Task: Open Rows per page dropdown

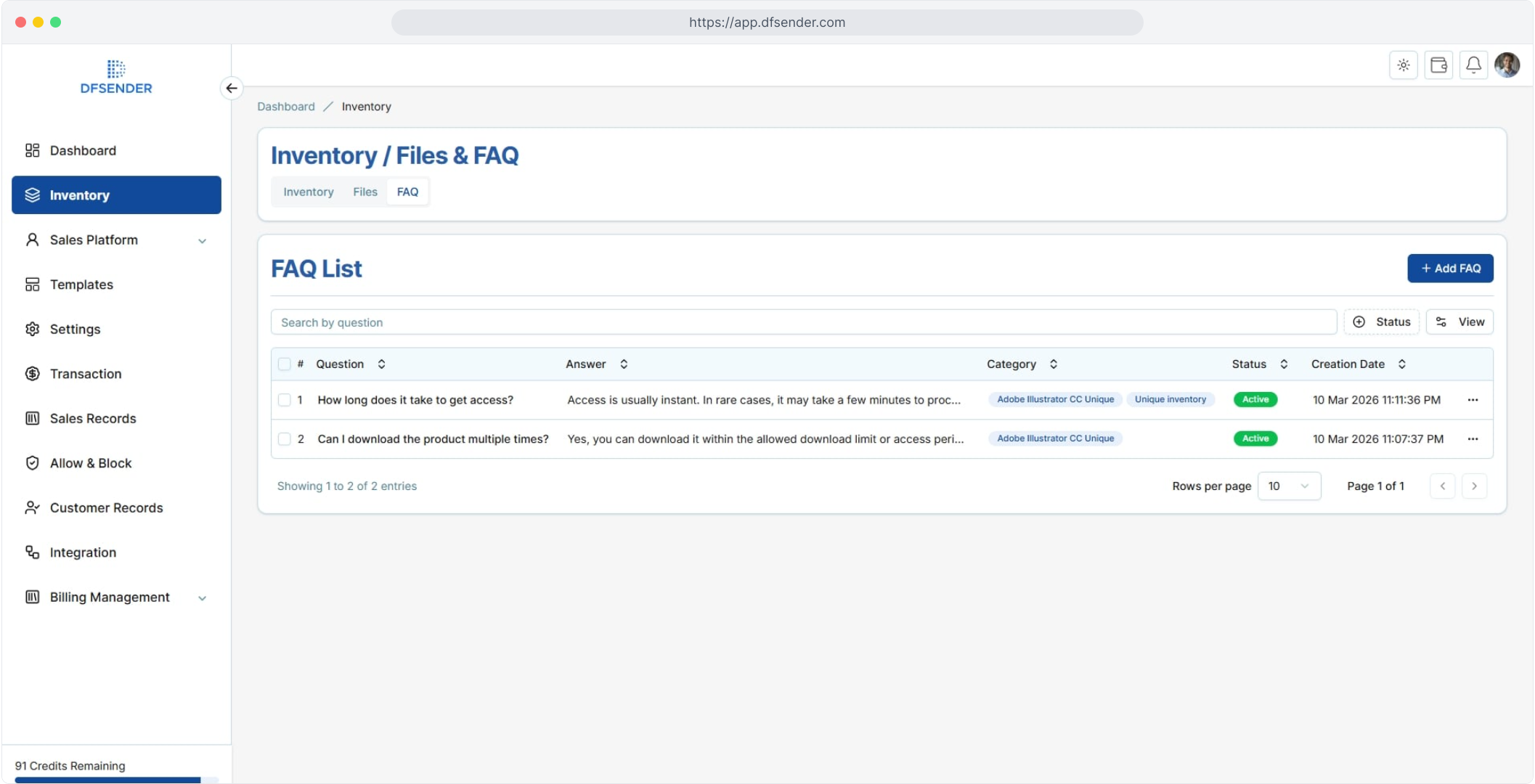Action: pyautogui.click(x=1288, y=486)
